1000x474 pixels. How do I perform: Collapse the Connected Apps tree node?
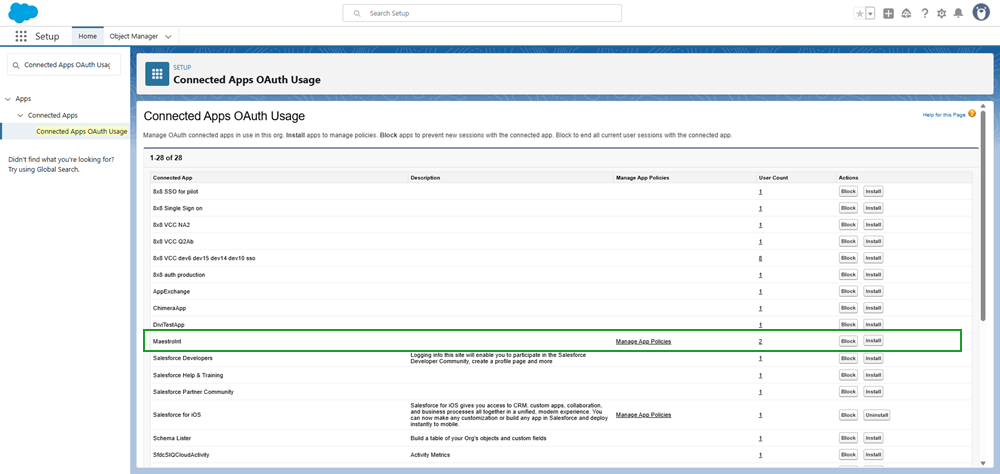(20, 115)
